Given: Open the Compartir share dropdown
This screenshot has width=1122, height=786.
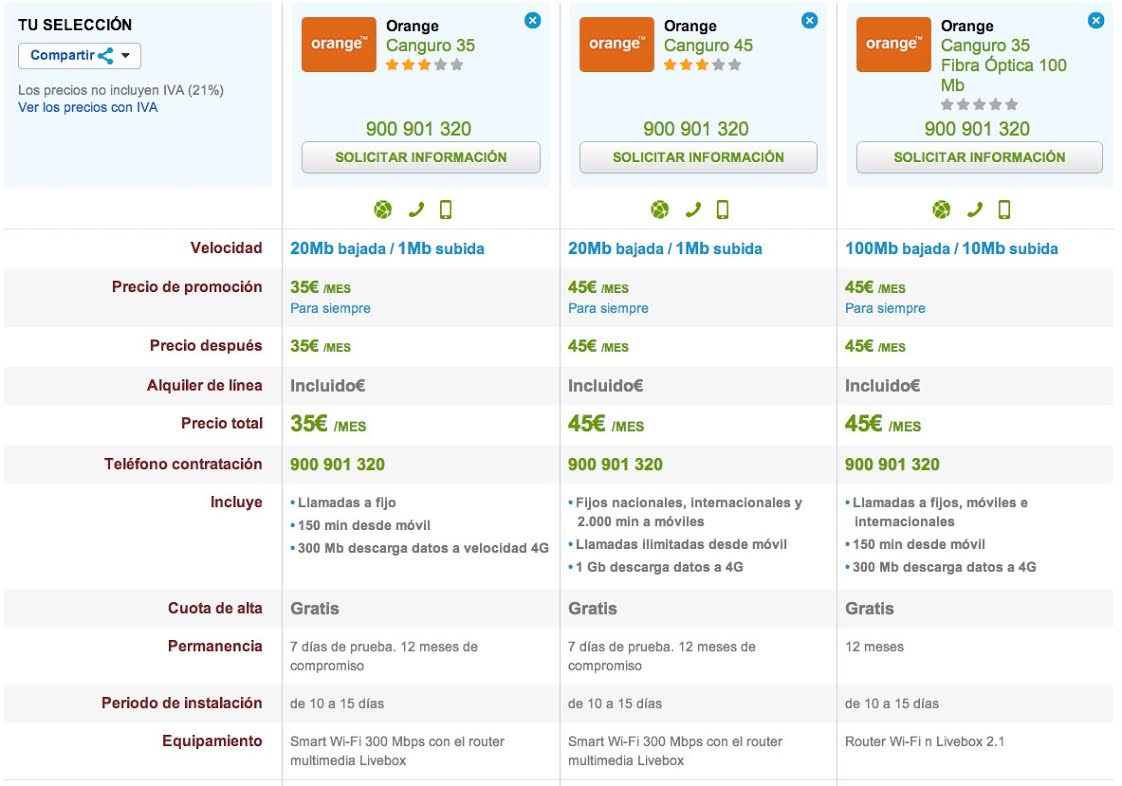Looking at the screenshot, I should [x=79, y=56].
